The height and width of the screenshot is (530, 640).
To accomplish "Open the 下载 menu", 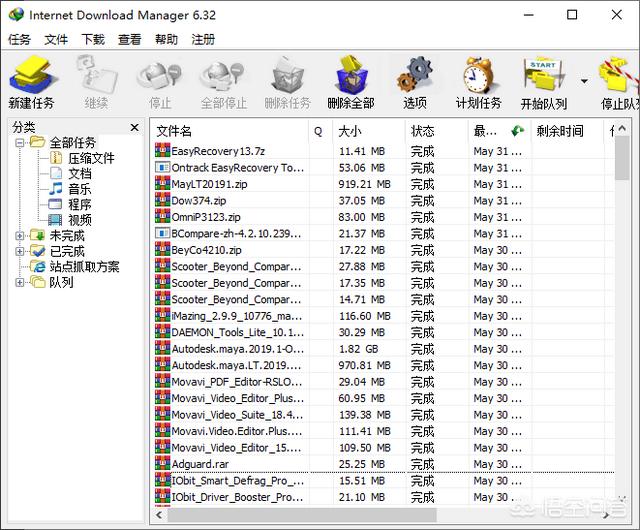I will coord(93,40).
